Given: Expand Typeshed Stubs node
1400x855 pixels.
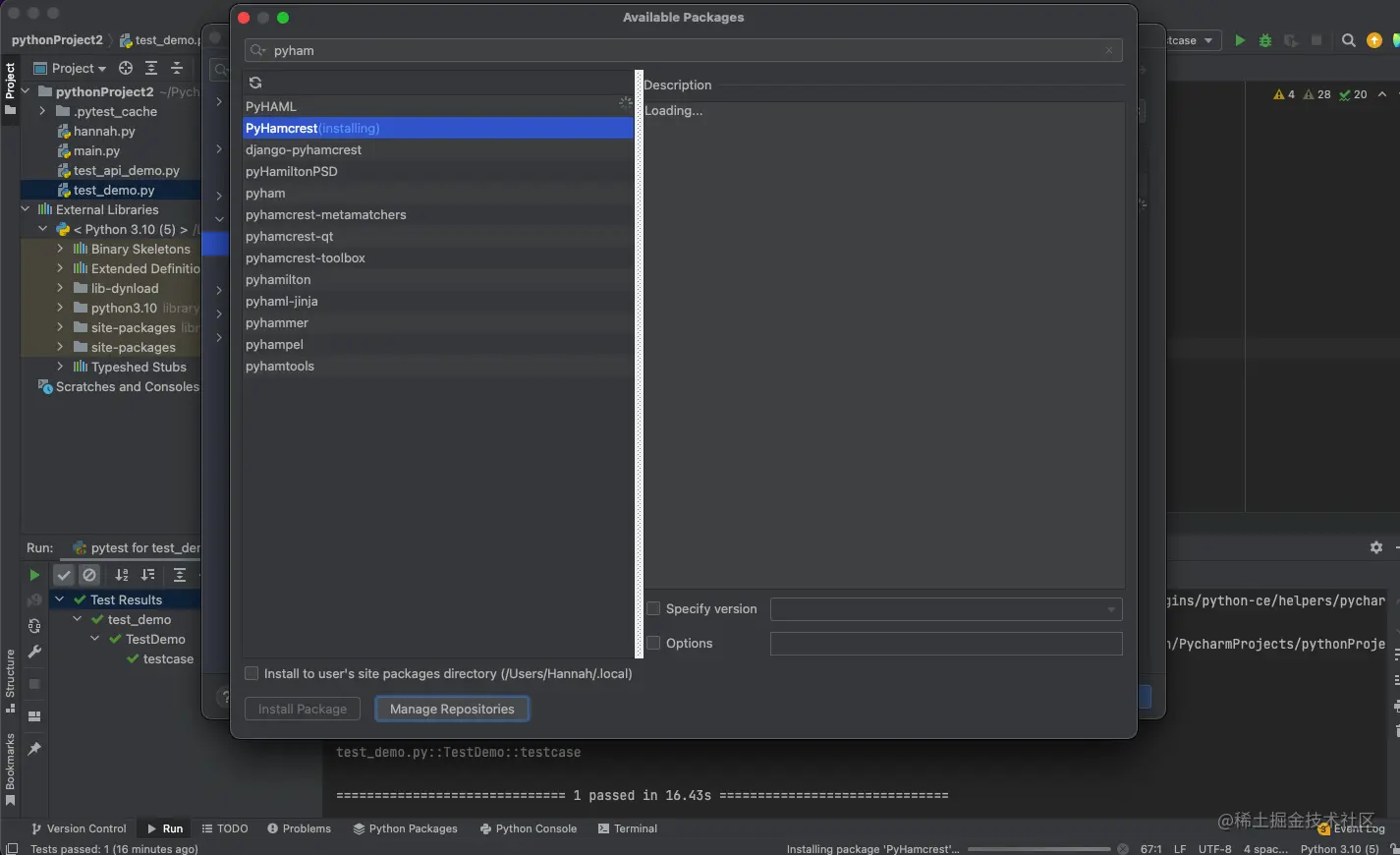Looking at the screenshot, I should [x=60, y=367].
